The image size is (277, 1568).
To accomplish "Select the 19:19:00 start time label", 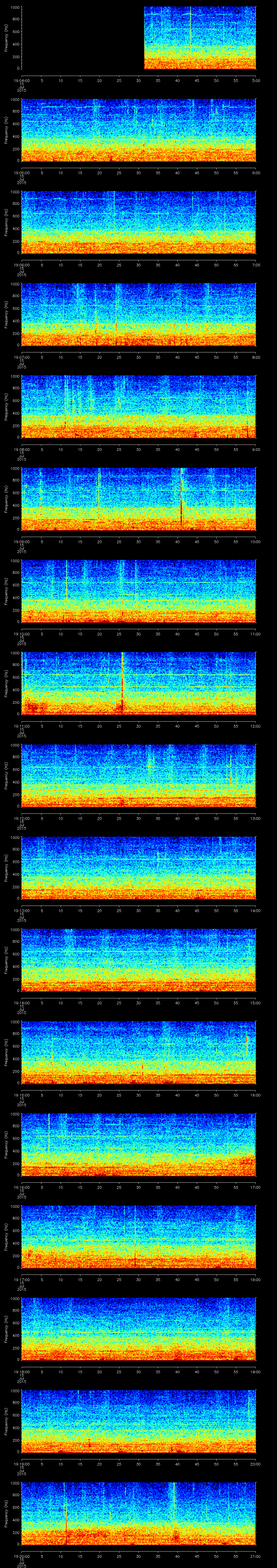I will (21, 1464).
